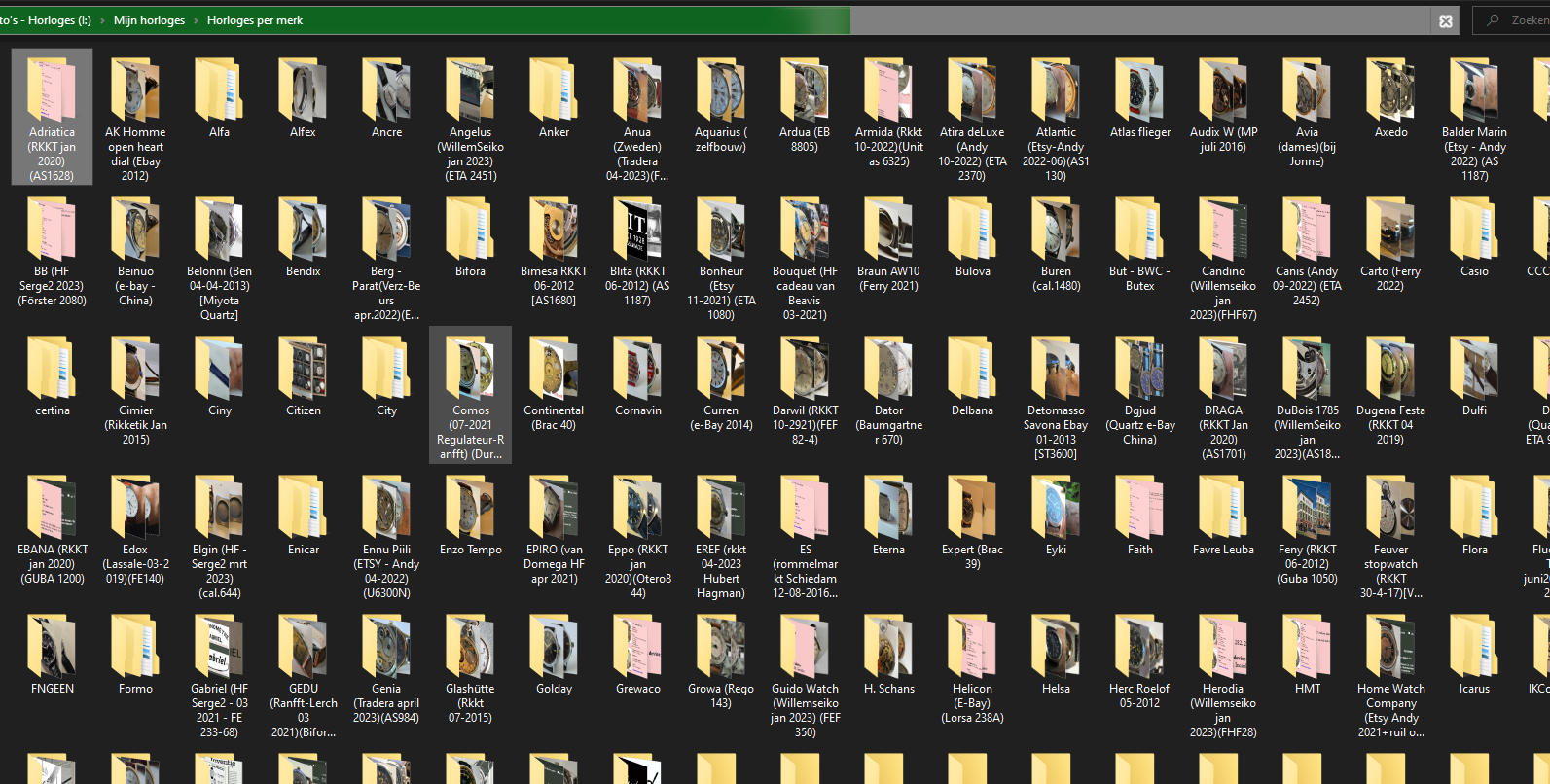Open the Alfa folder icon
This screenshot has width=1550, height=784.
click(219, 89)
